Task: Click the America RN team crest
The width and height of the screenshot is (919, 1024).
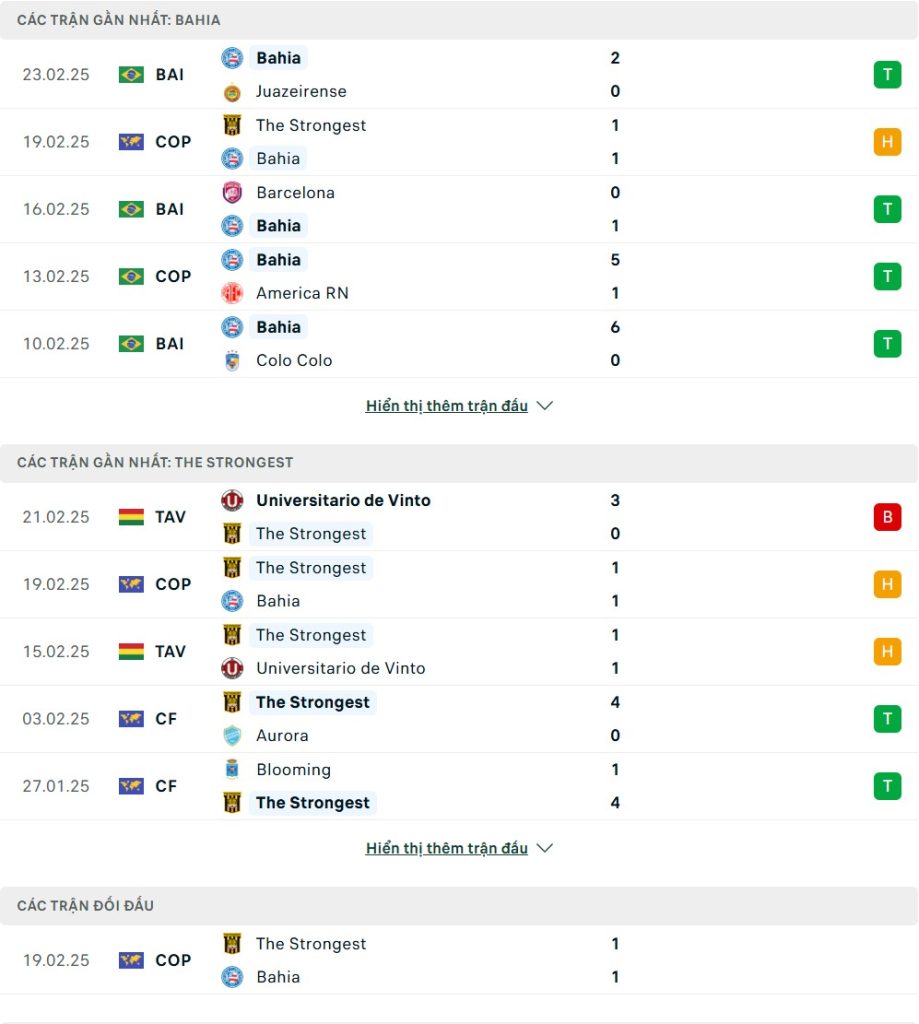Action: [x=232, y=293]
